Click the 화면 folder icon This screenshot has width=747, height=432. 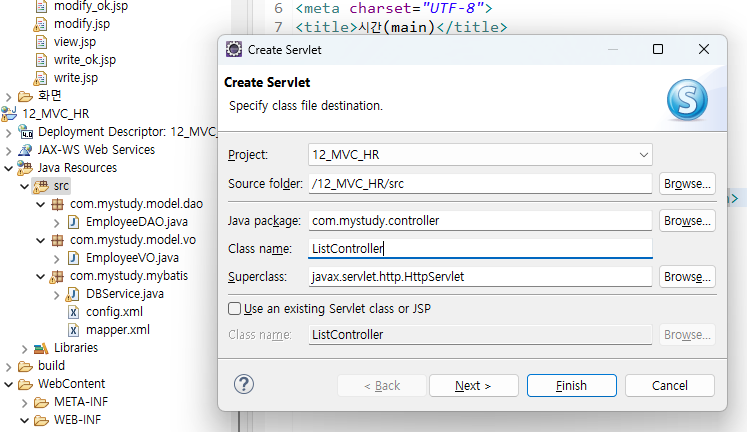pos(25,96)
